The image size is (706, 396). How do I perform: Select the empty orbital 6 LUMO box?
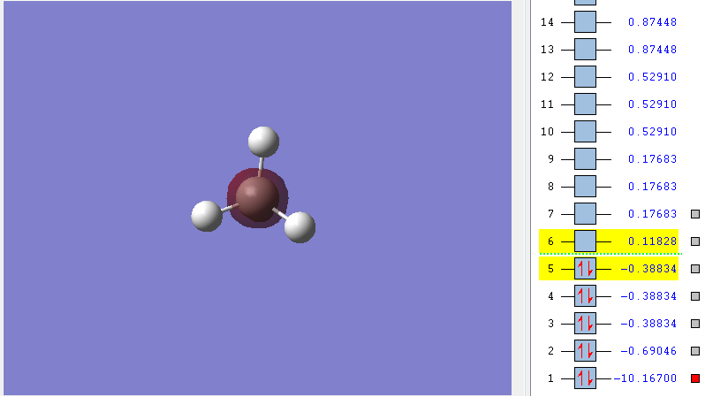(x=585, y=241)
